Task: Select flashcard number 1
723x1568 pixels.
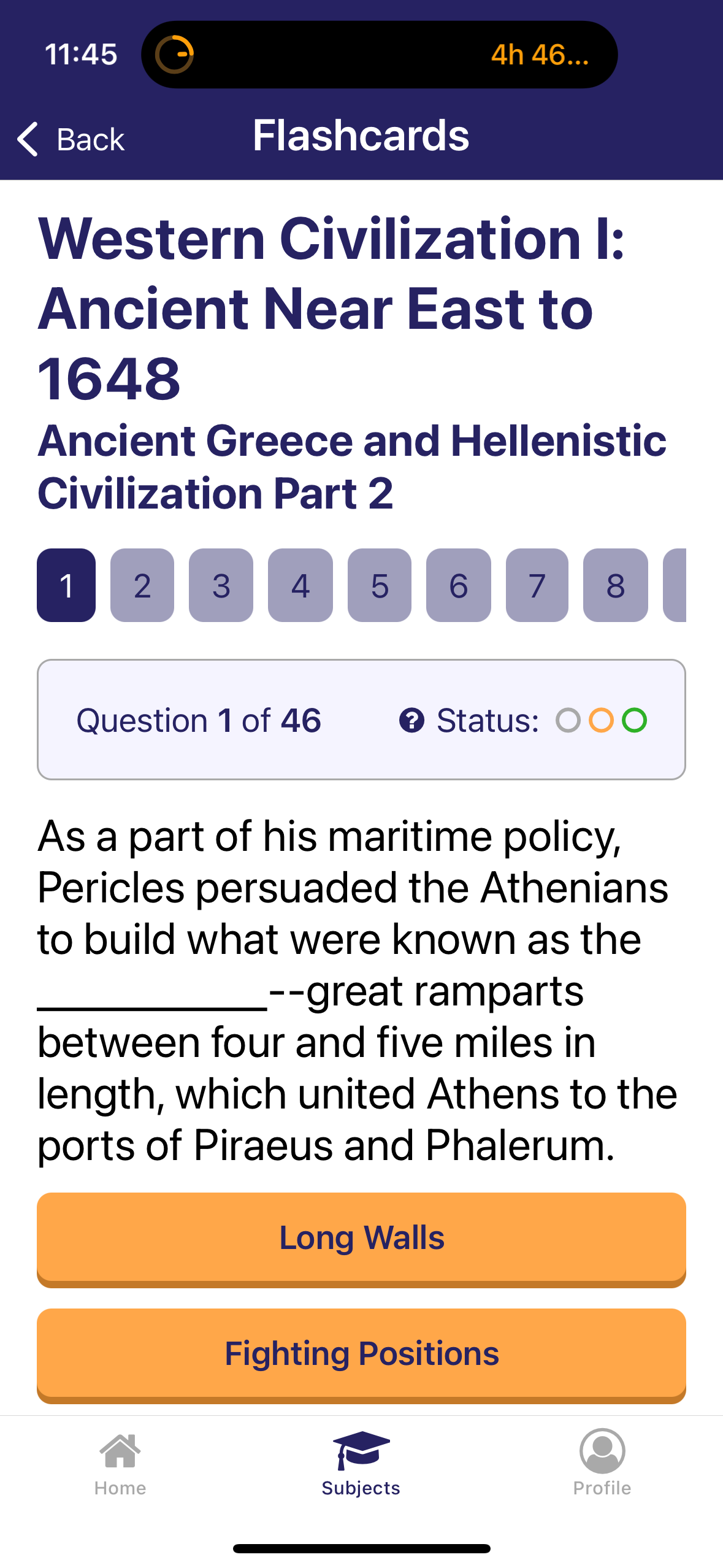Action: (x=66, y=585)
